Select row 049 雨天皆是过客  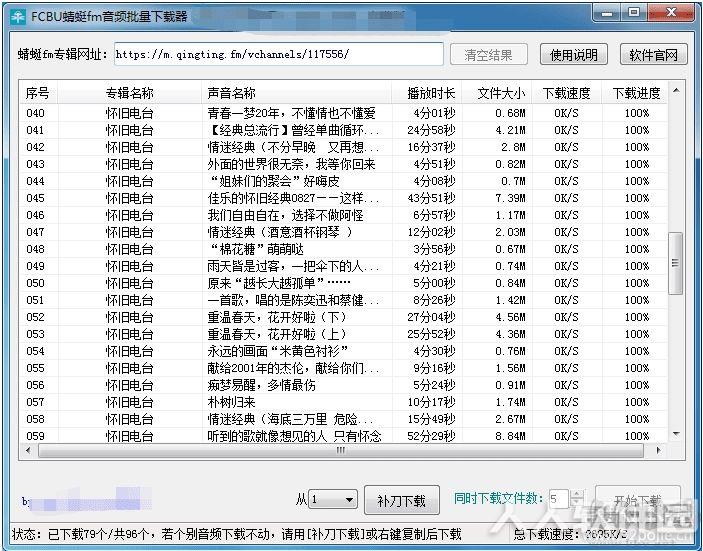point(343,266)
